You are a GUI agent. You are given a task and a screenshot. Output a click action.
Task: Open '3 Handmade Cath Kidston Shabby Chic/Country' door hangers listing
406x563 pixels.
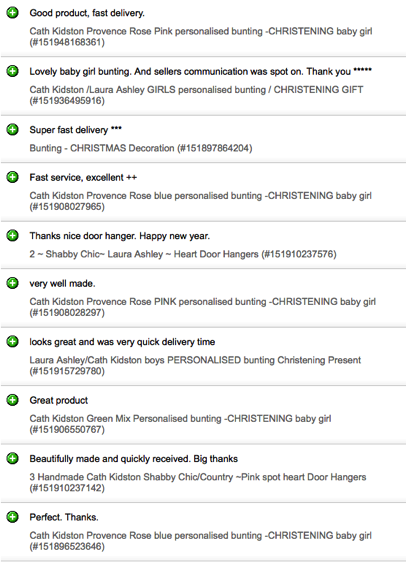(x=198, y=482)
